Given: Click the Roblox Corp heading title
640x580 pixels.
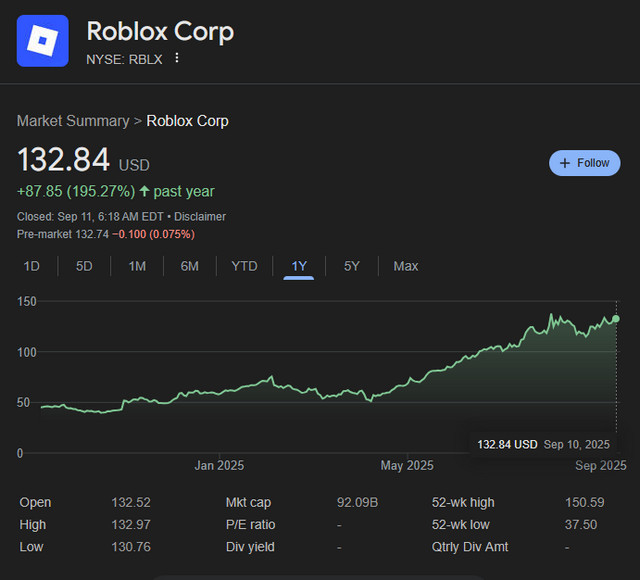Looking at the screenshot, I should (160, 31).
